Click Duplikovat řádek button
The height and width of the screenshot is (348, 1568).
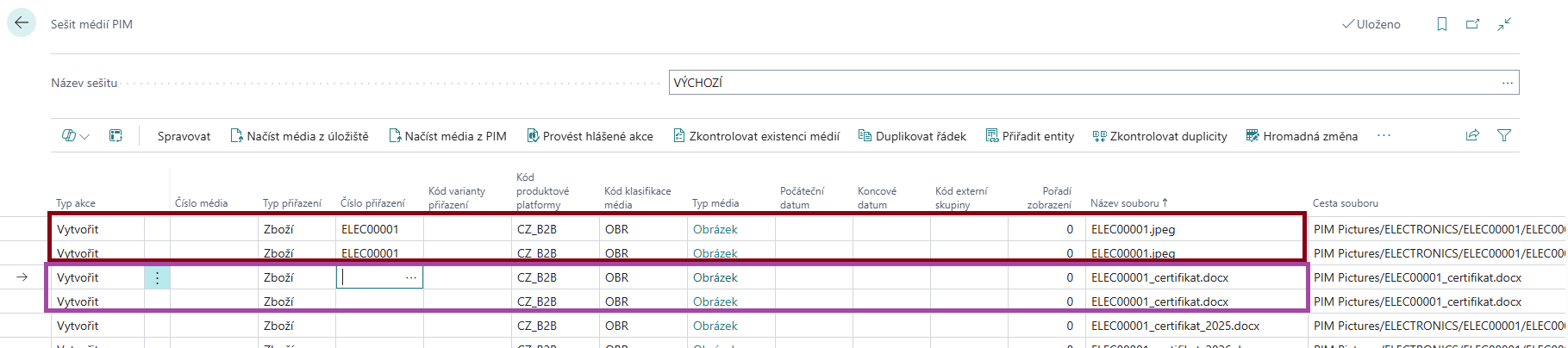coord(912,136)
